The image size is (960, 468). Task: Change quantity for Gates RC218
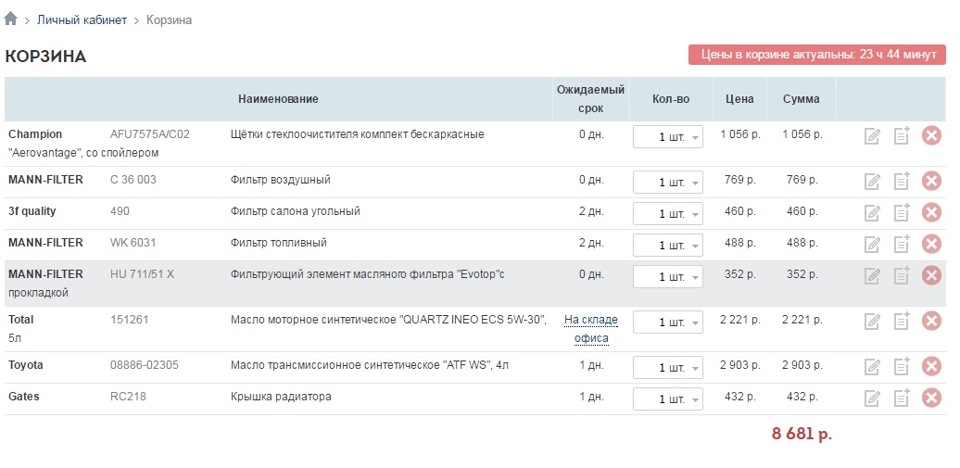coord(668,399)
